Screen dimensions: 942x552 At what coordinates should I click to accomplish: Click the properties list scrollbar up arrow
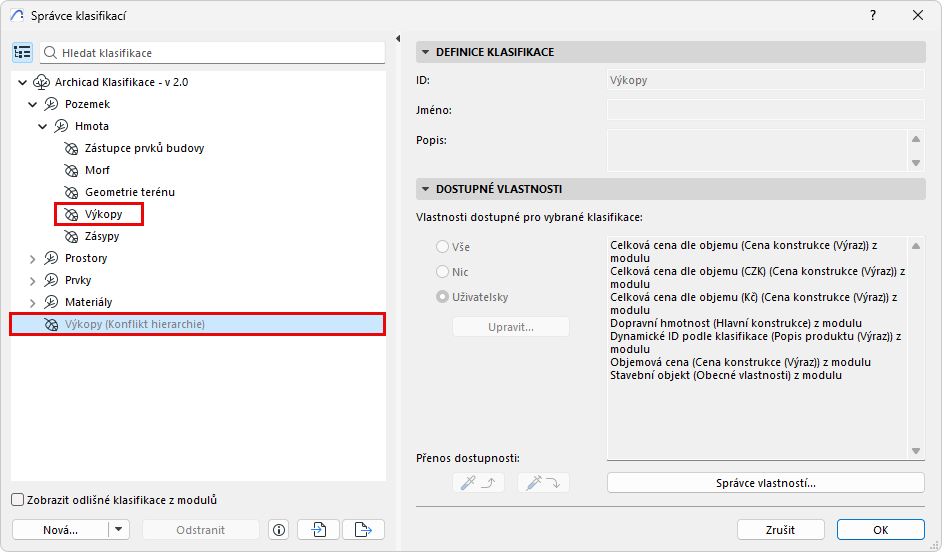coord(916,246)
